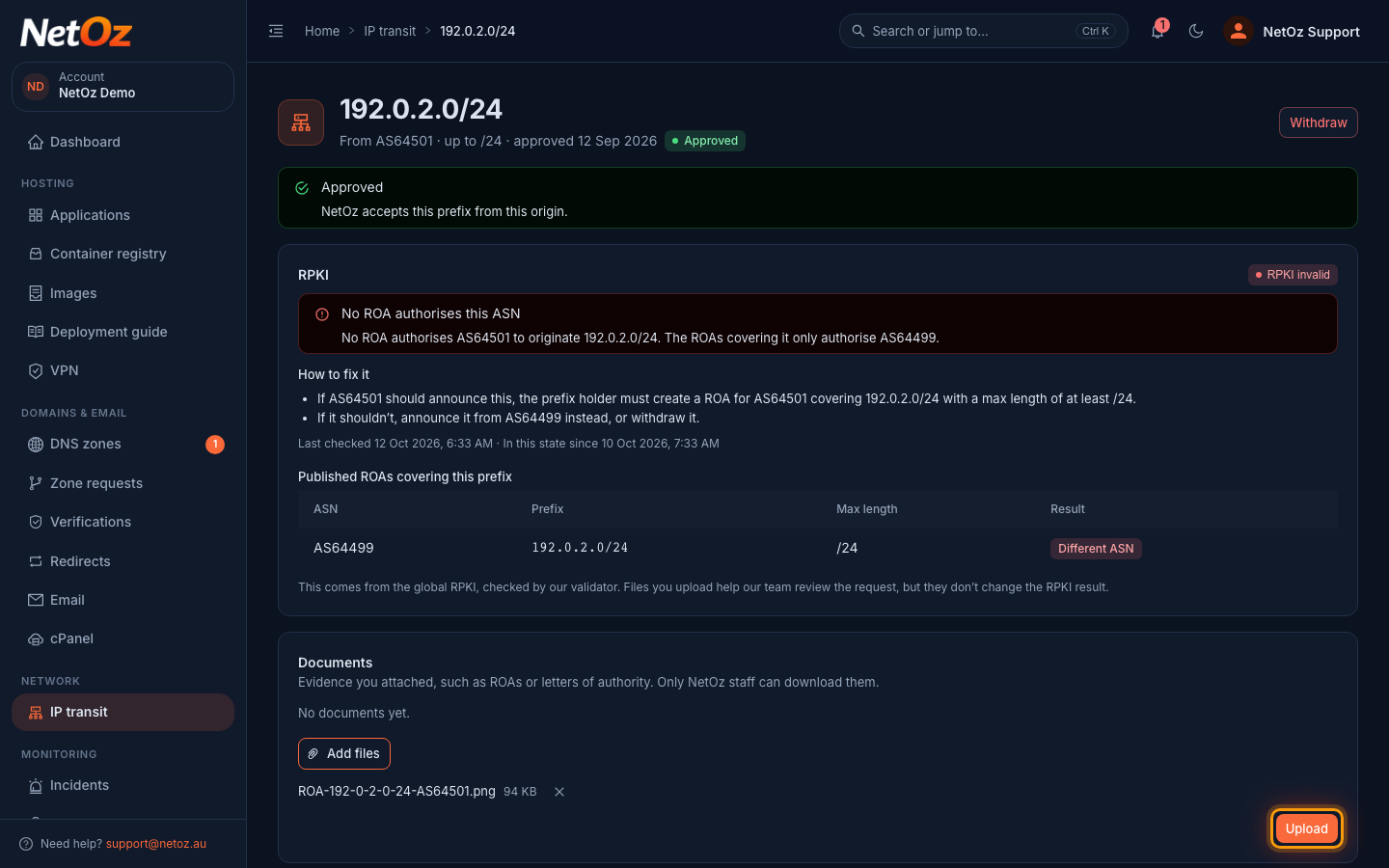The width and height of the screenshot is (1389, 868).
Task: Click the Last checked timestamp text
Action: 395,444
